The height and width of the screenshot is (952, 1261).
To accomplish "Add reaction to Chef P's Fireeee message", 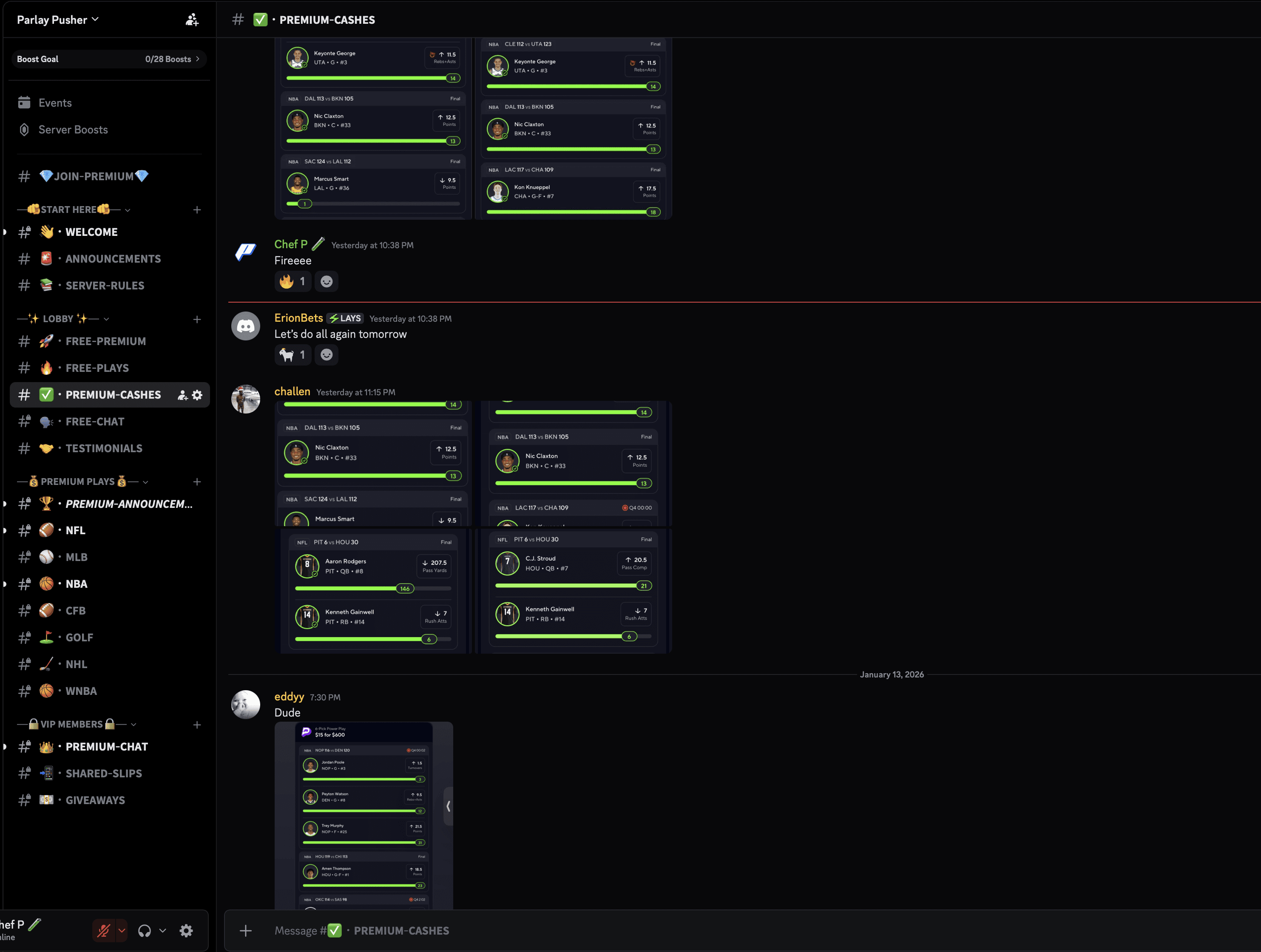I will (326, 281).
